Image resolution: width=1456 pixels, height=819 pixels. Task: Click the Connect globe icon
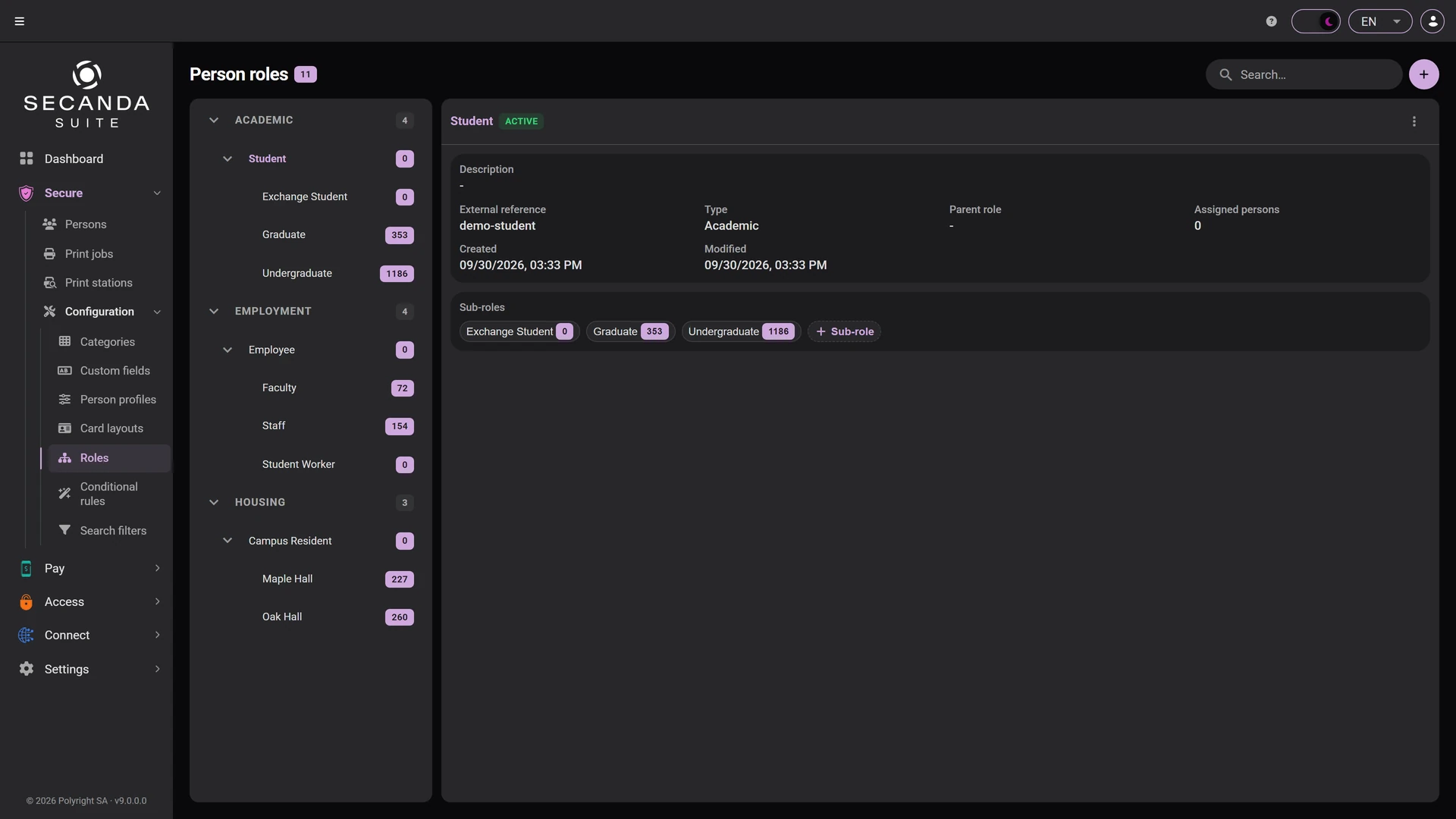pos(27,635)
